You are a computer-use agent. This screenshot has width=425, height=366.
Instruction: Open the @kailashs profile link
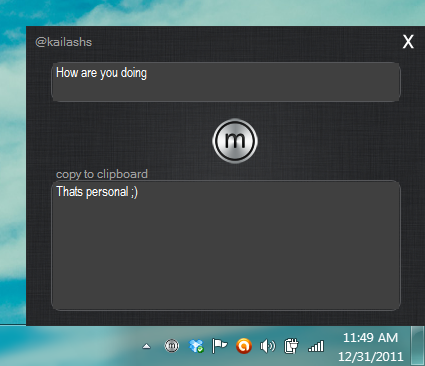[63, 42]
